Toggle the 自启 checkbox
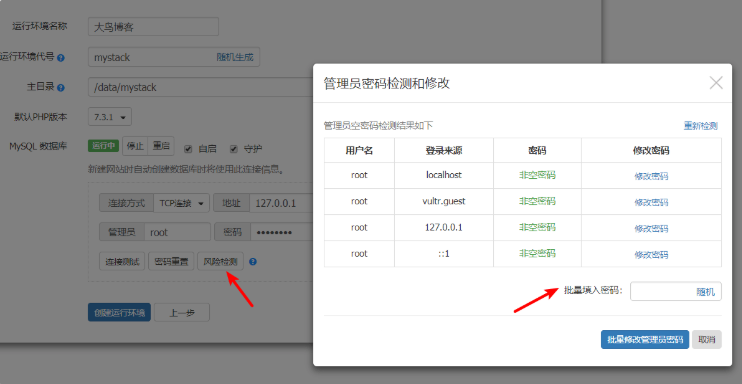Viewport: 742px width, 384px height. pyautogui.click(x=188, y=149)
